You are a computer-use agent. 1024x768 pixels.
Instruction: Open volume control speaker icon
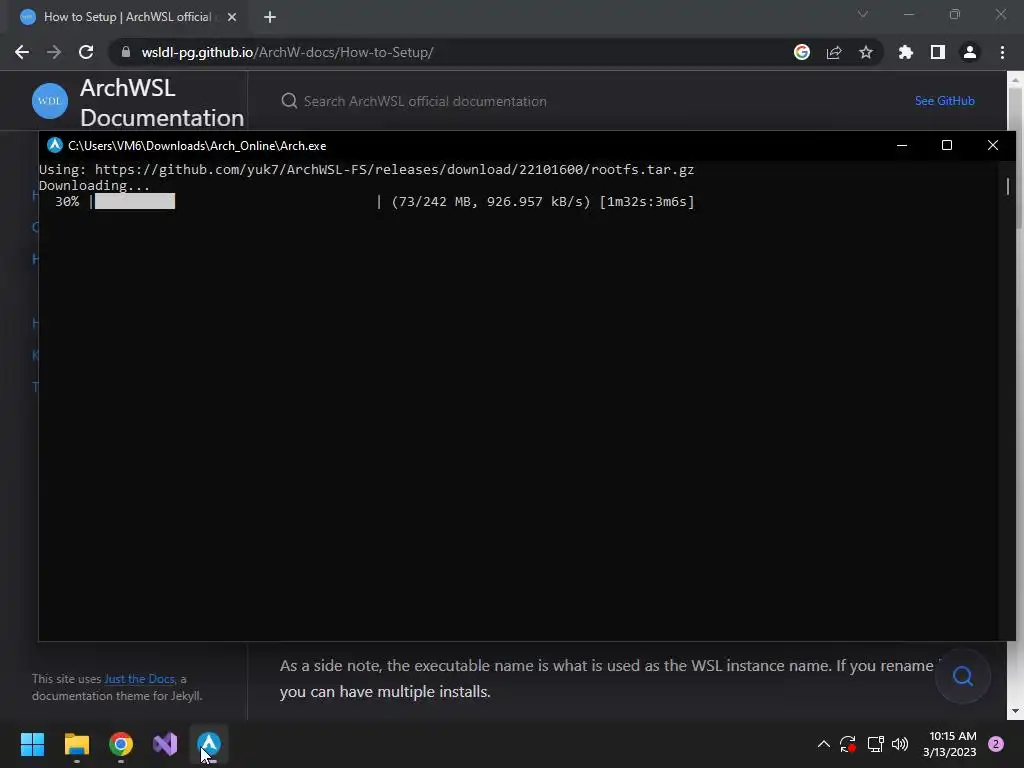click(x=900, y=744)
